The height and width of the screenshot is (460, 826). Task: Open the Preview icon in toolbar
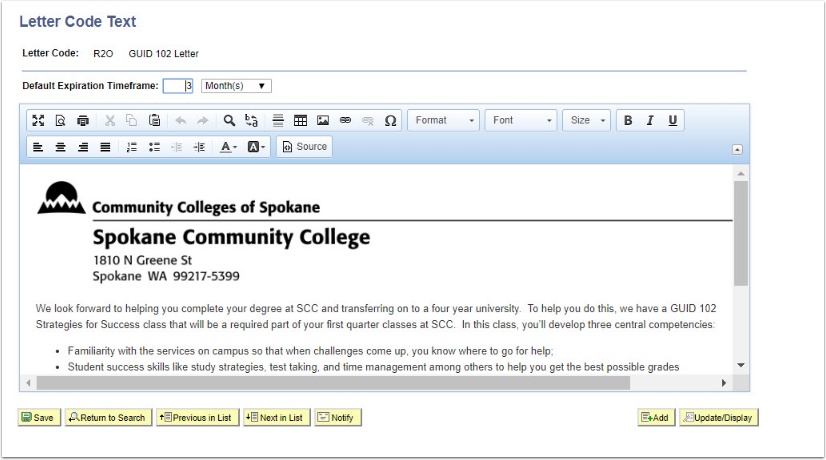click(x=61, y=120)
